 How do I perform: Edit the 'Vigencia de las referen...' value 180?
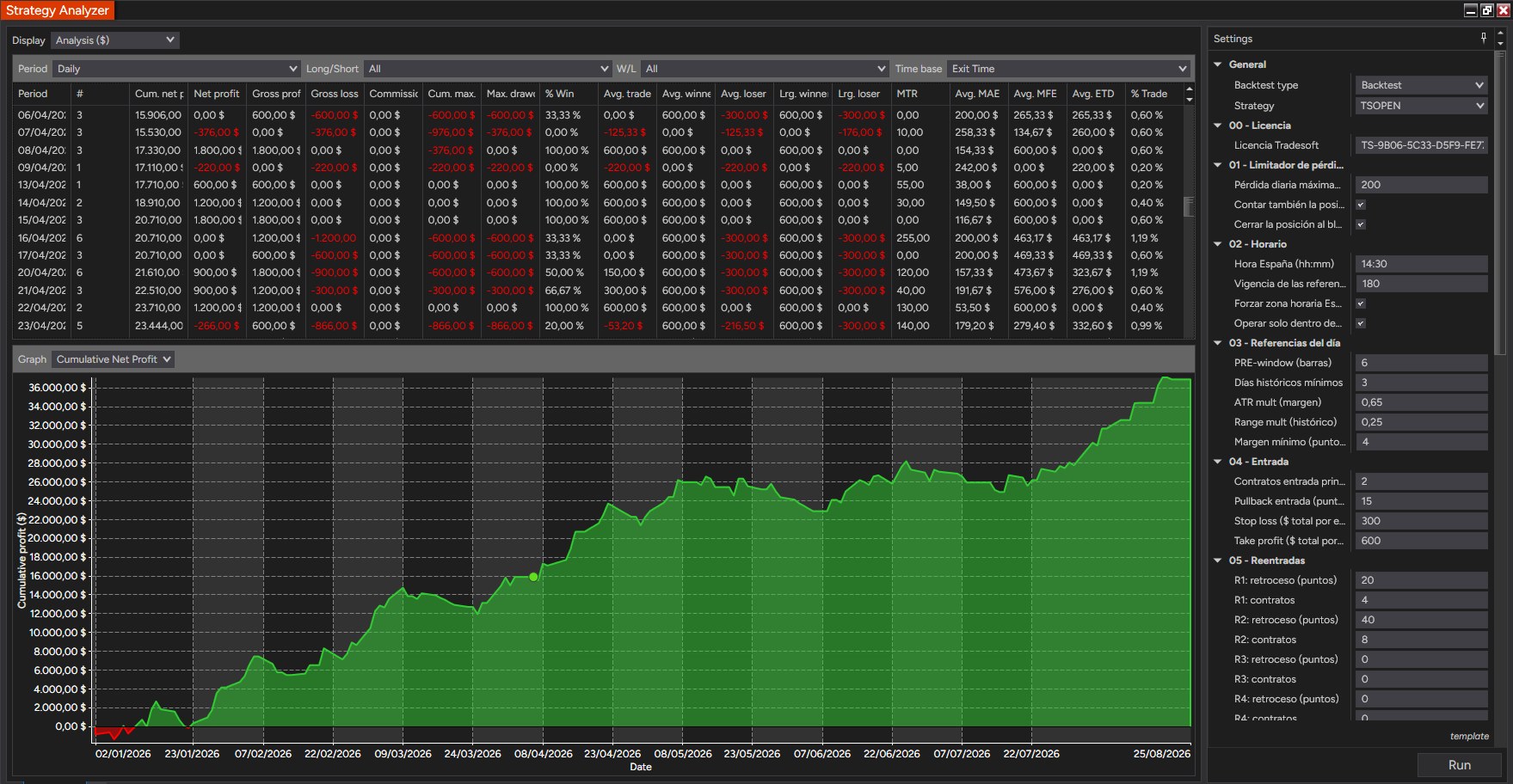point(1421,284)
